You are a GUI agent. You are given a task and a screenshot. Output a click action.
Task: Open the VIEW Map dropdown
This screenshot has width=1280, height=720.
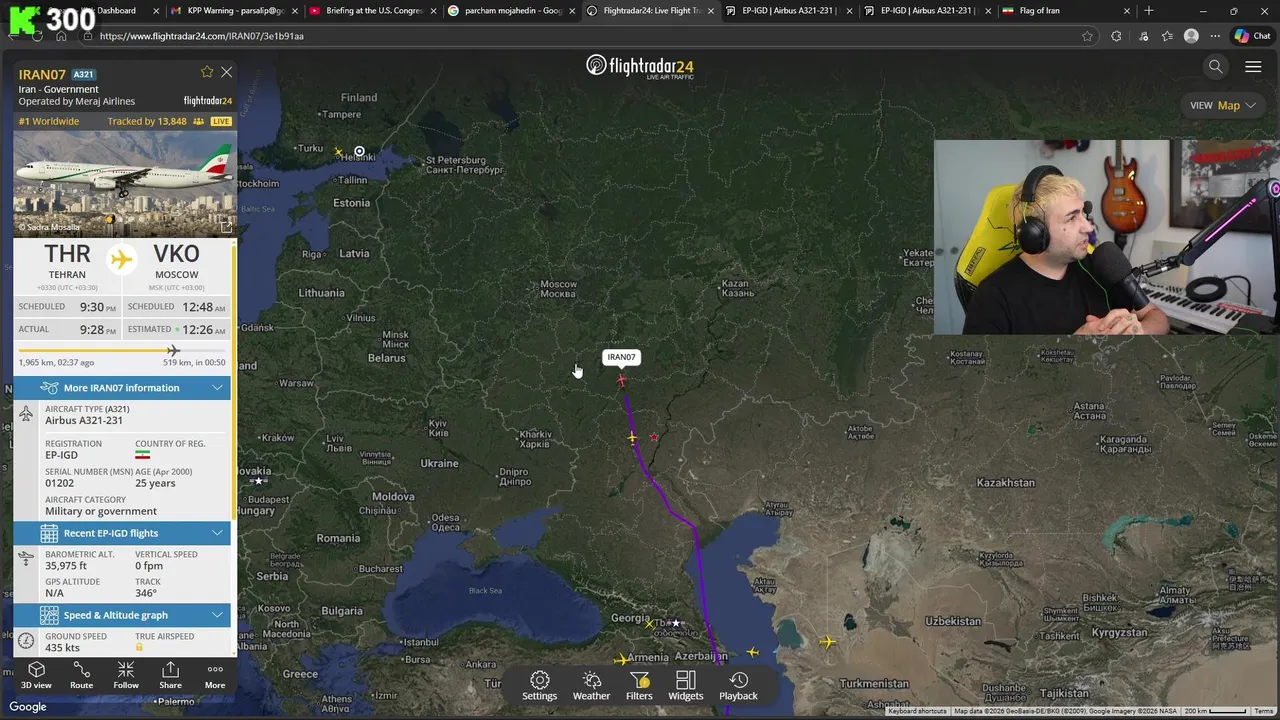[x=1223, y=105]
